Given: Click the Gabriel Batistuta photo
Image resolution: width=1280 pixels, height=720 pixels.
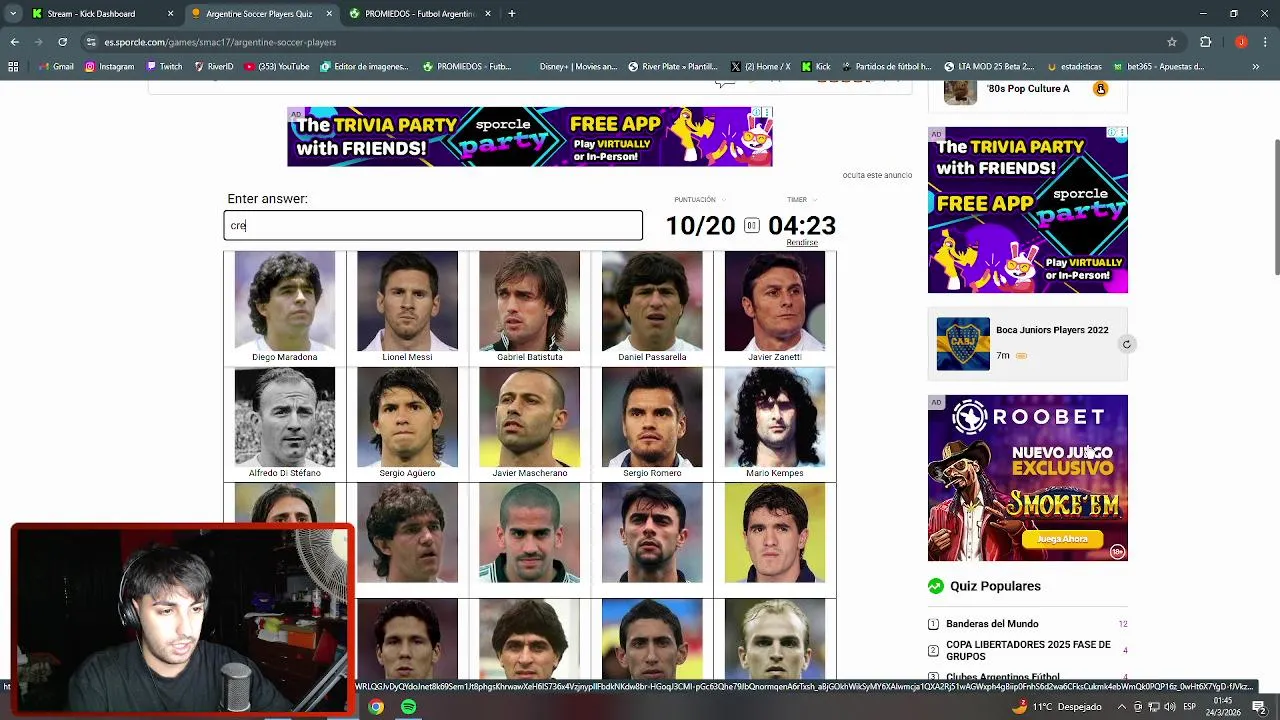Looking at the screenshot, I should (x=529, y=301).
